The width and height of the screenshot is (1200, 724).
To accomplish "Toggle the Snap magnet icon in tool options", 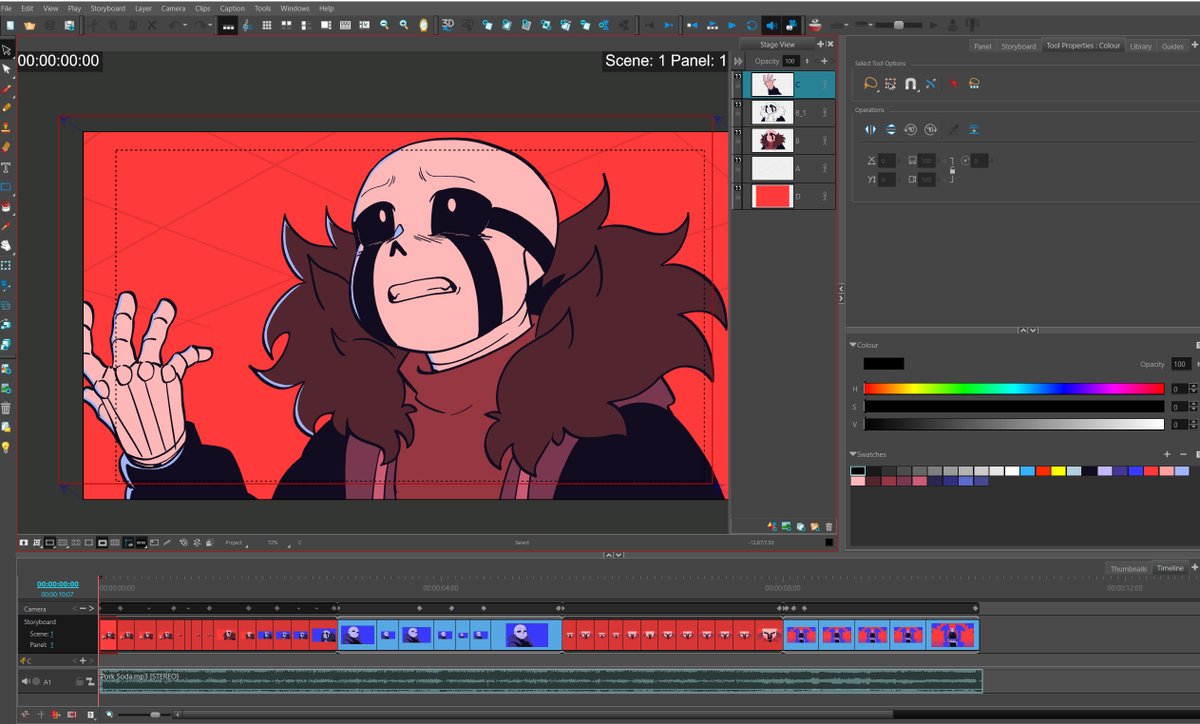I will pyautogui.click(x=911, y=84).
